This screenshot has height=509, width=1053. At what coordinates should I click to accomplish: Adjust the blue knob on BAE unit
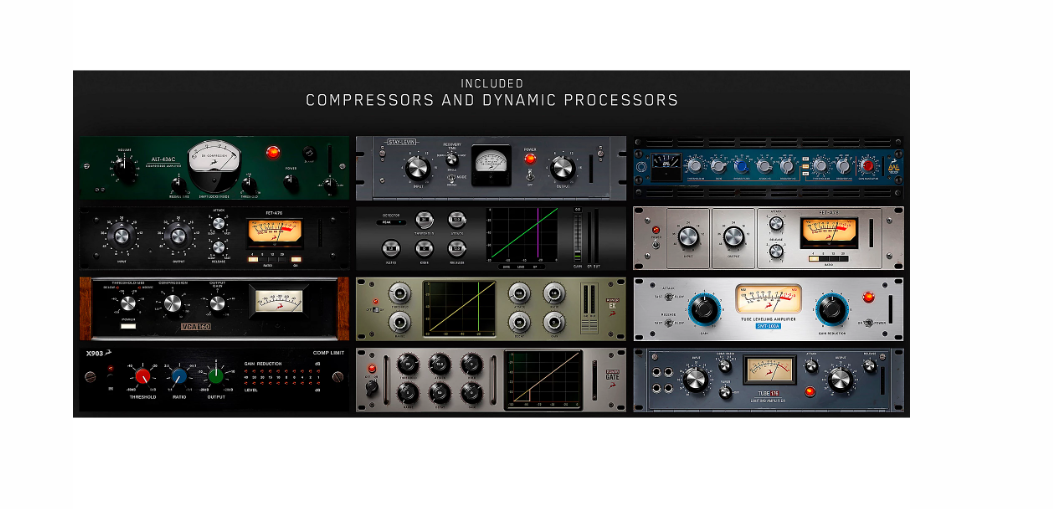tap(741, 167)
